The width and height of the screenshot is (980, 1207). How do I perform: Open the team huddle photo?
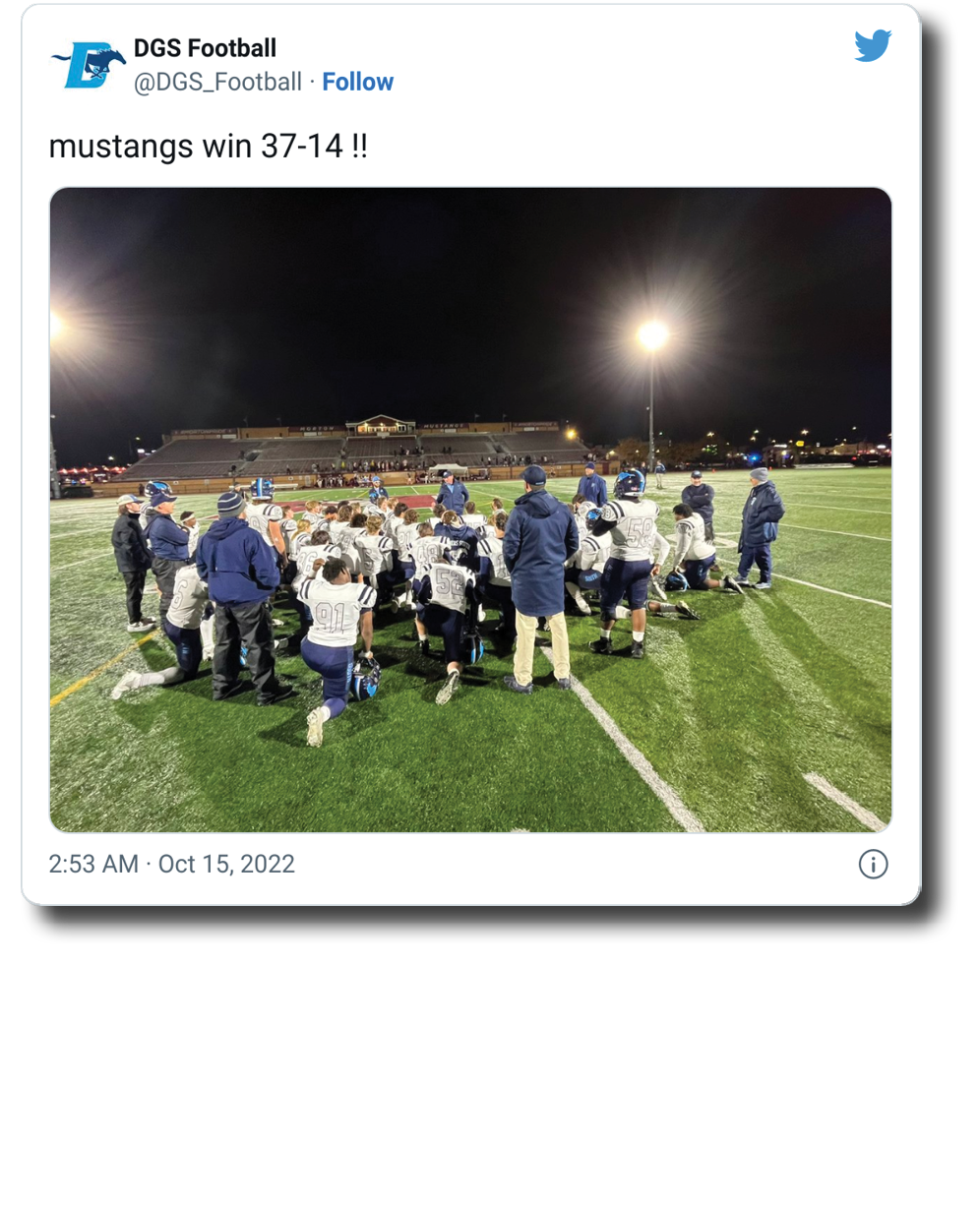pos(470,510)
